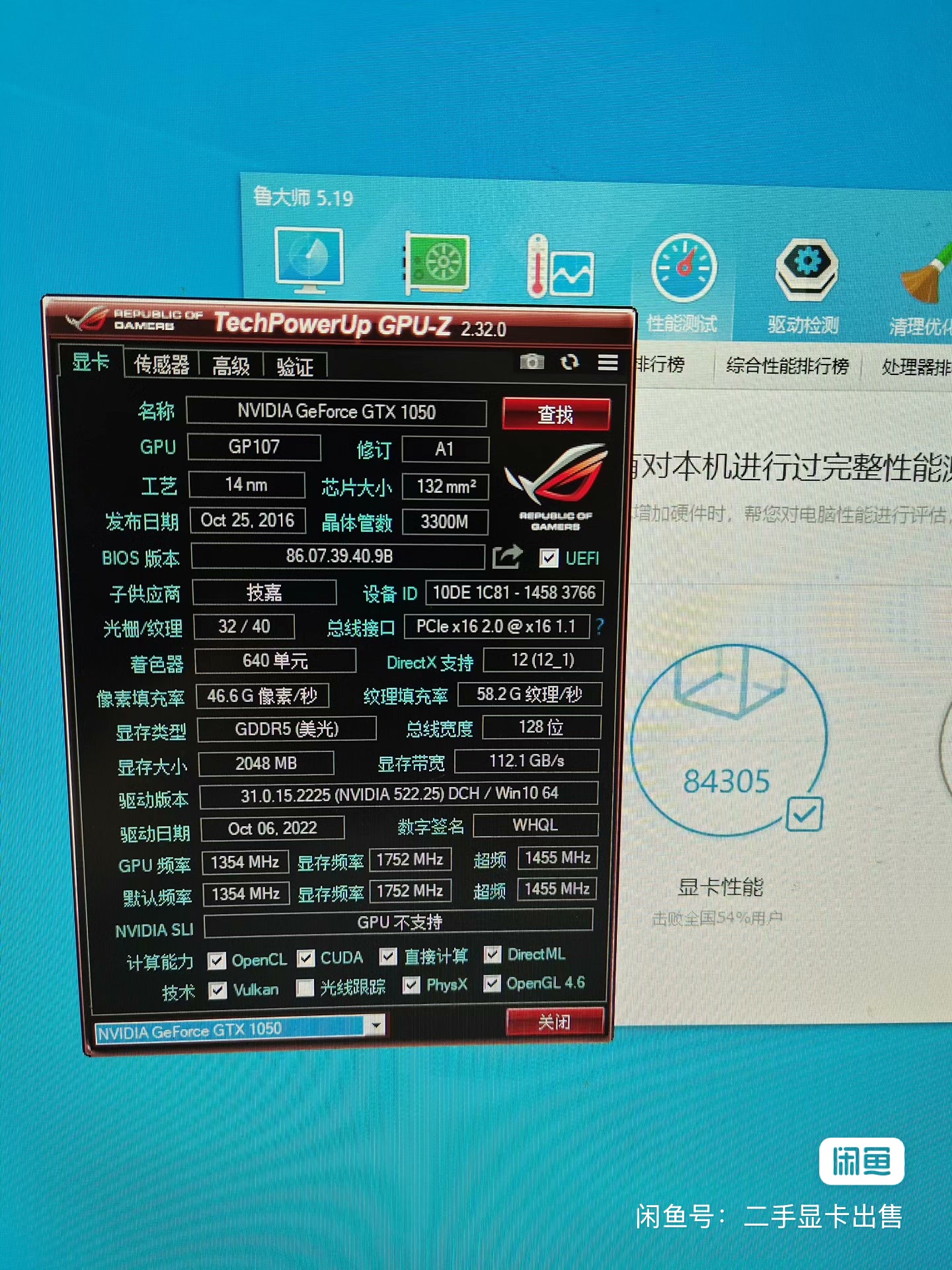Click the GPU field showing GP107
This screenshot has width=952, height=1270.
click(255, 447)
